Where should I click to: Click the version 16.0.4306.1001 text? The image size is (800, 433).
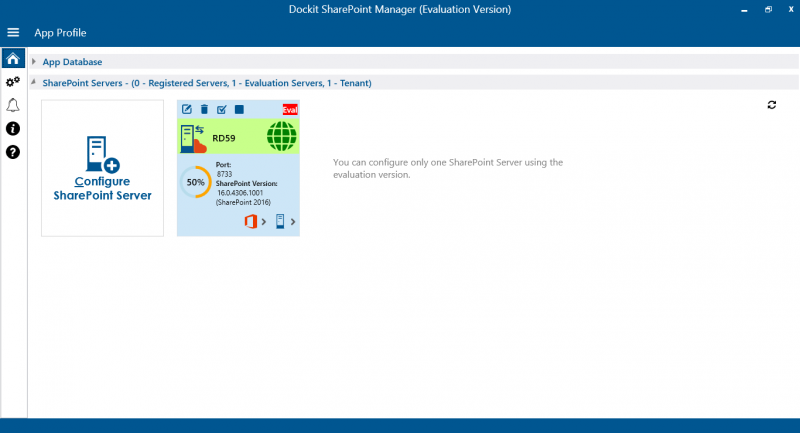point(240,193)
